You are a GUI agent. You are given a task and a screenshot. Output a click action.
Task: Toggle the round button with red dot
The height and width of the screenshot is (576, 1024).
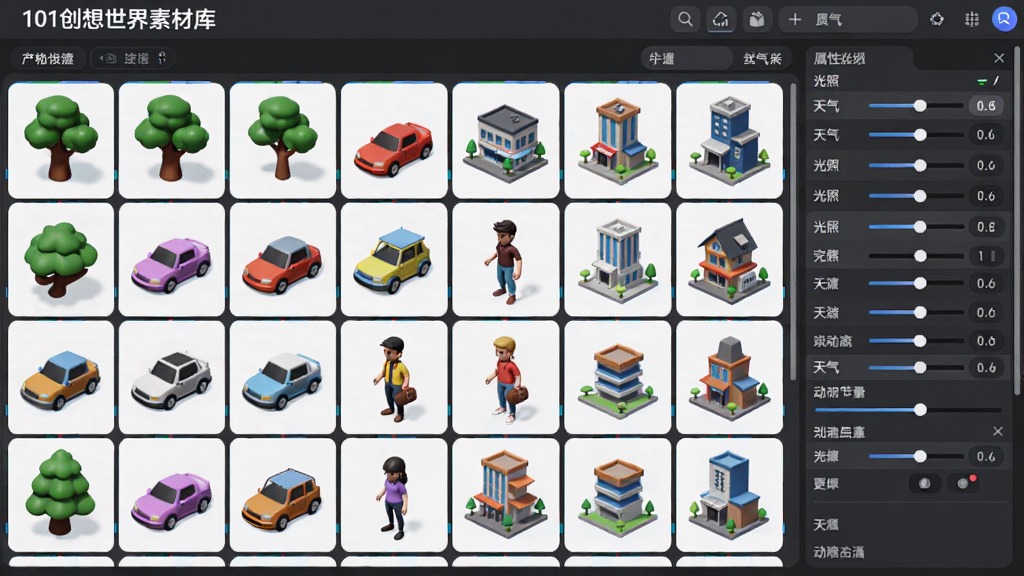[x=963, y=483]
